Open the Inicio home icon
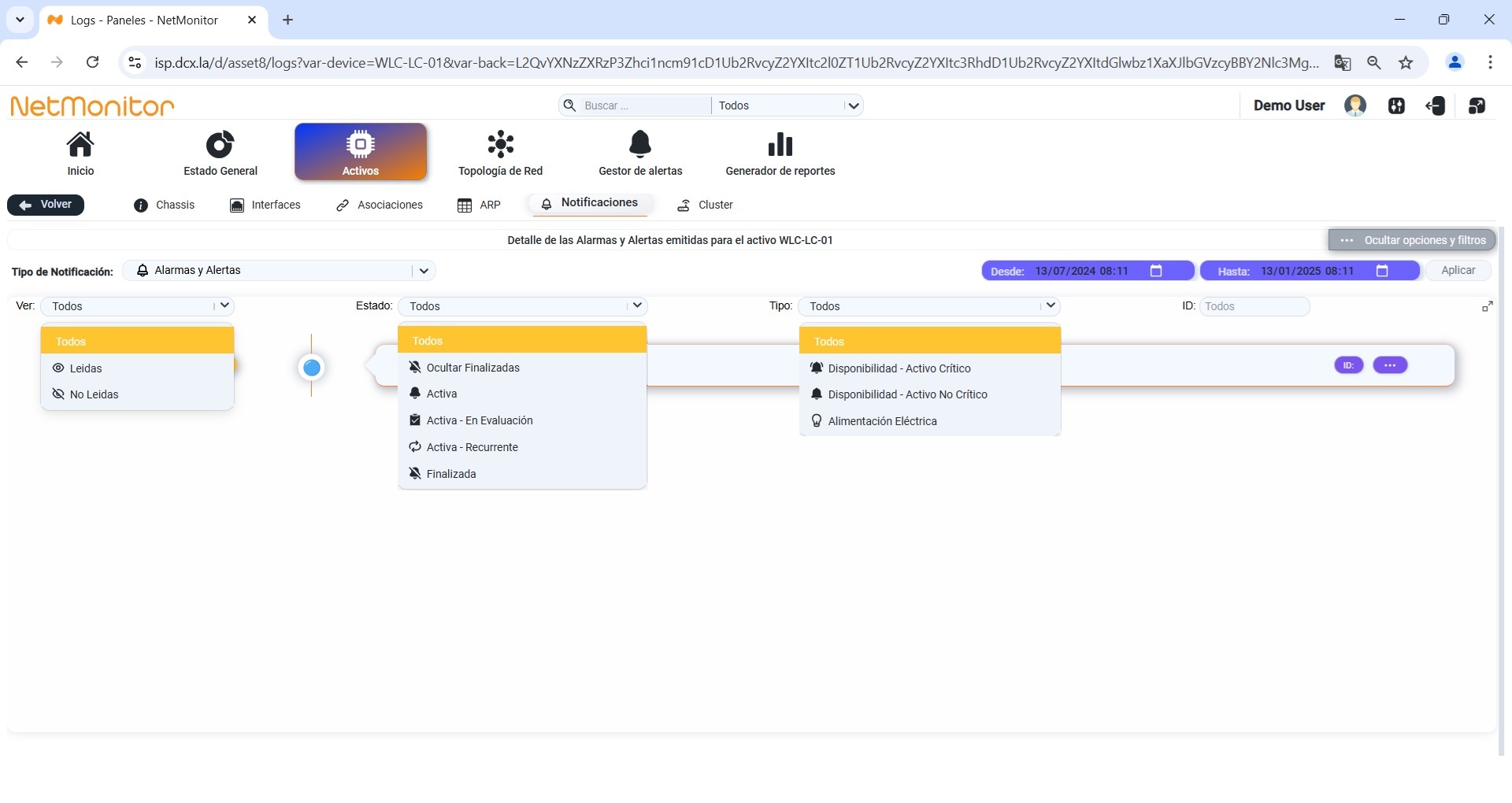 (80, 145)
